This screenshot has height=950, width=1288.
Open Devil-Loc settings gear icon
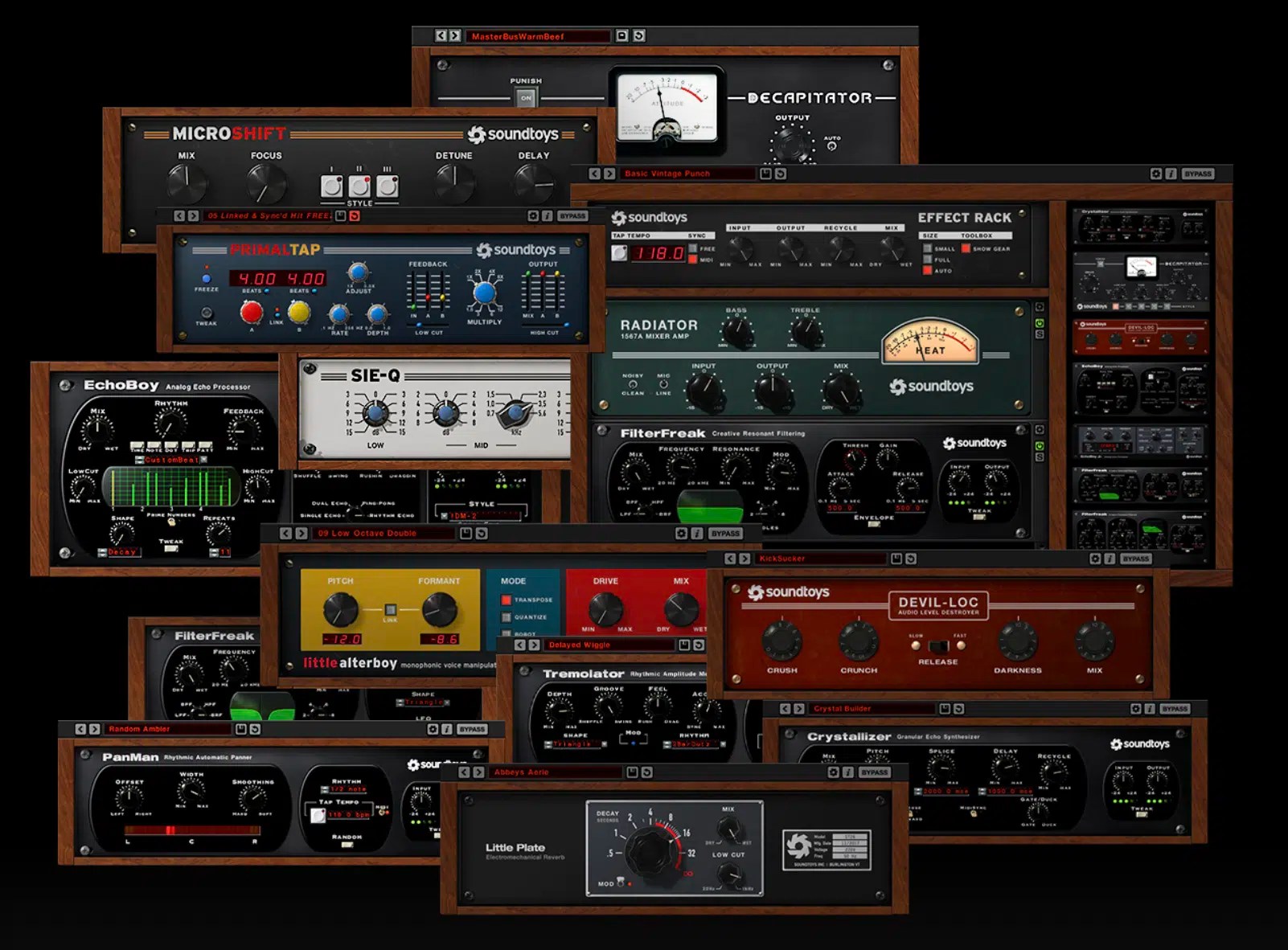tap(1095, 559)
